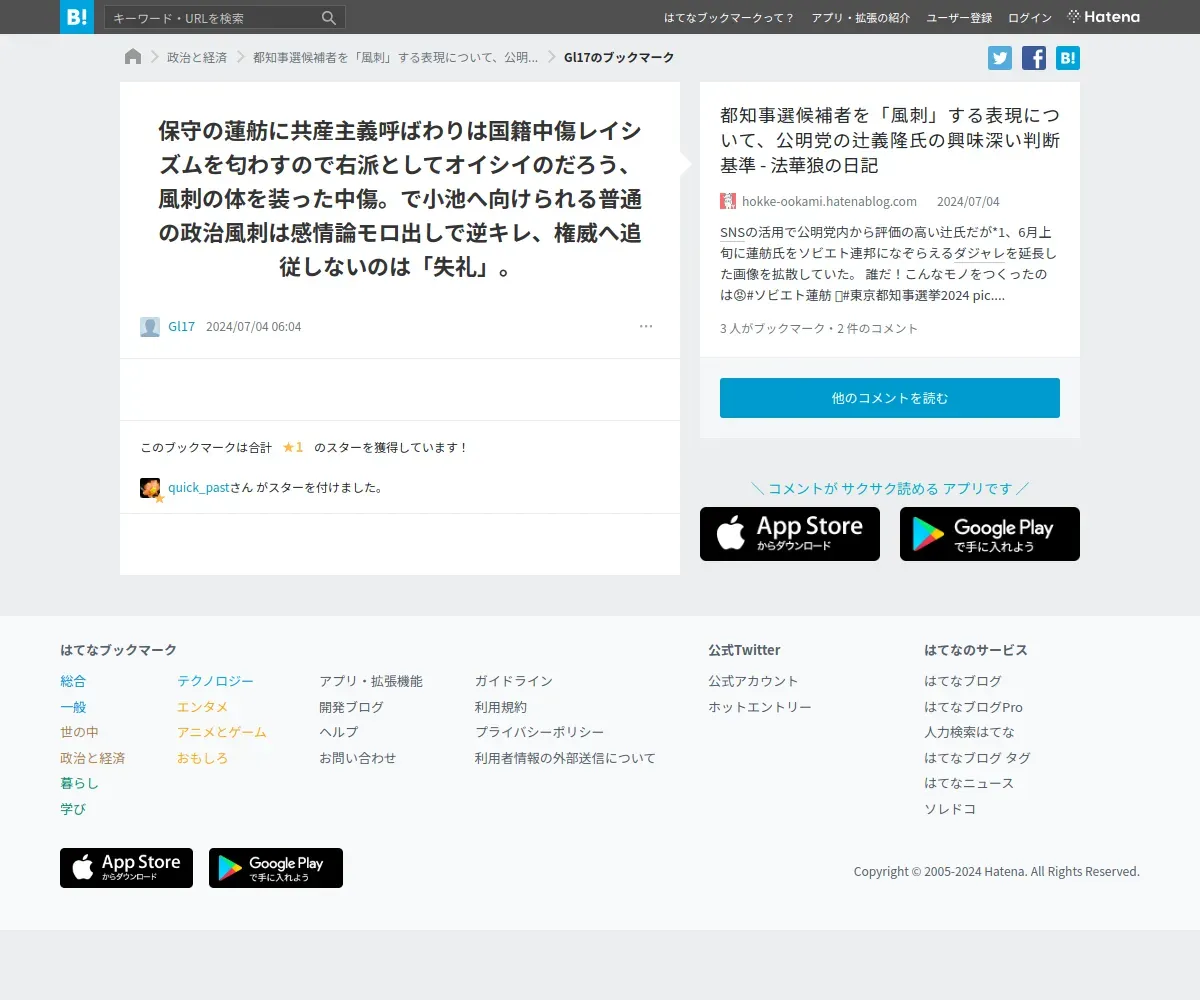Open 公式アカウント Twitter link
Screen dimensions: 1200x1000
pyautogui.click(x=753, y=681)
